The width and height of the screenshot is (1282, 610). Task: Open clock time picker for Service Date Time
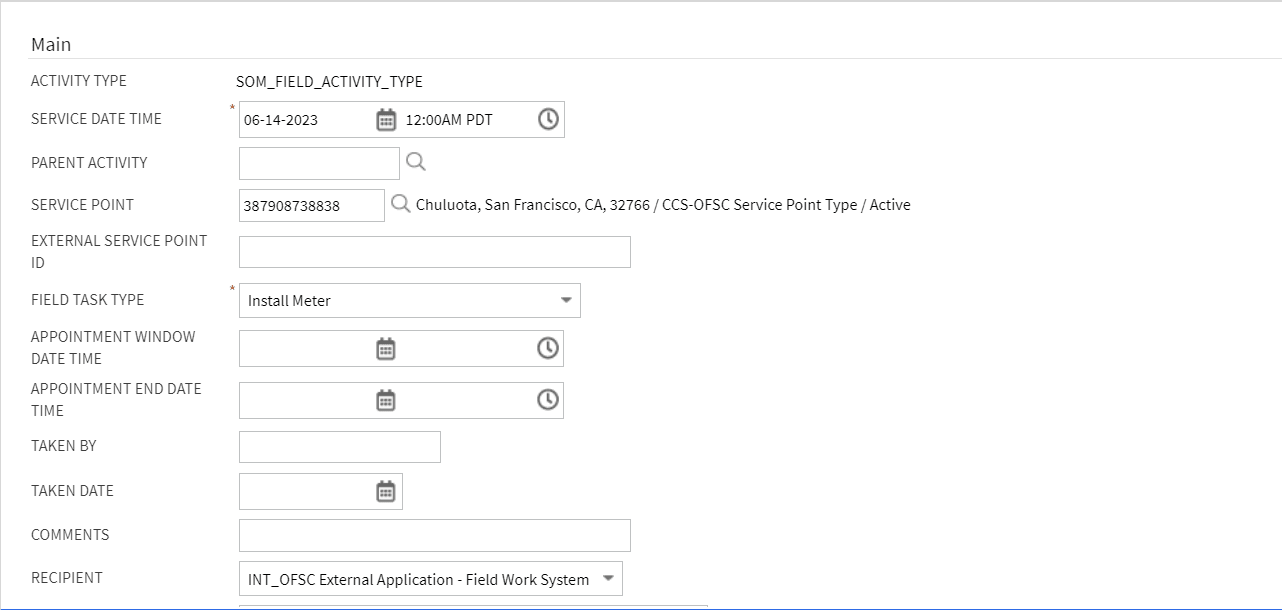coord(548,119)
